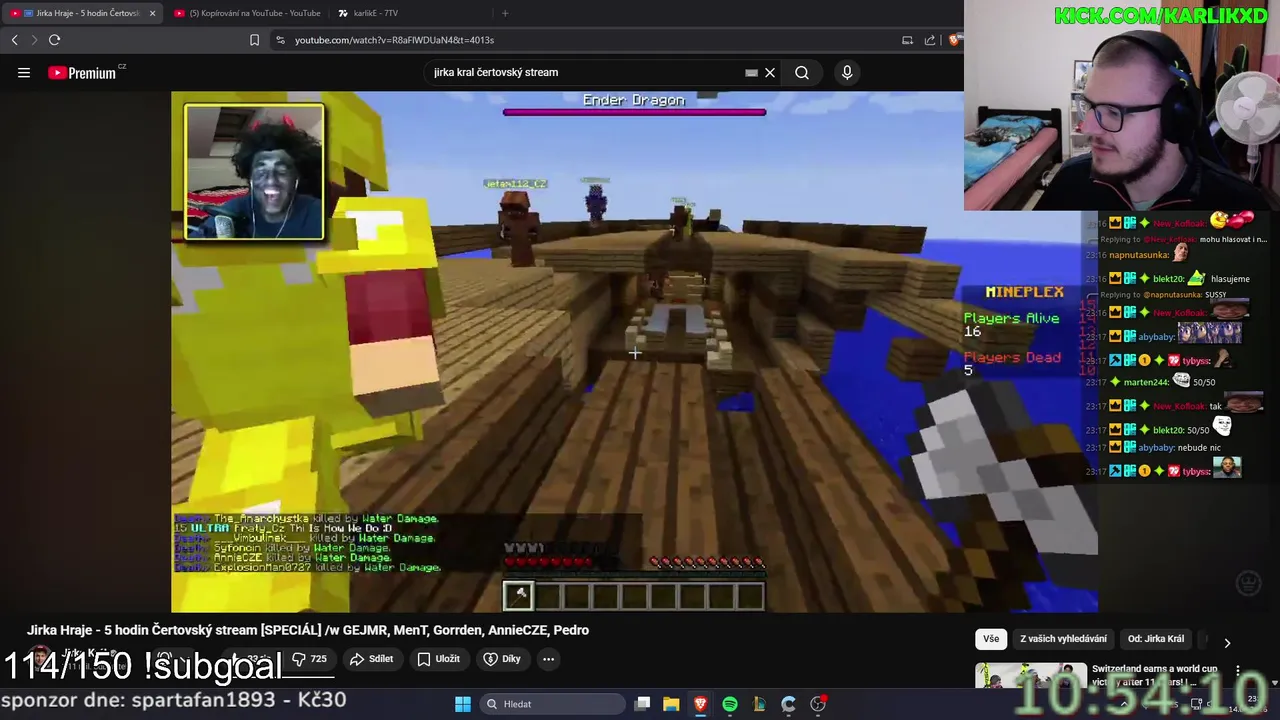Dislike the video showing 725
1280x720 pixels.
tap(309, 659)
